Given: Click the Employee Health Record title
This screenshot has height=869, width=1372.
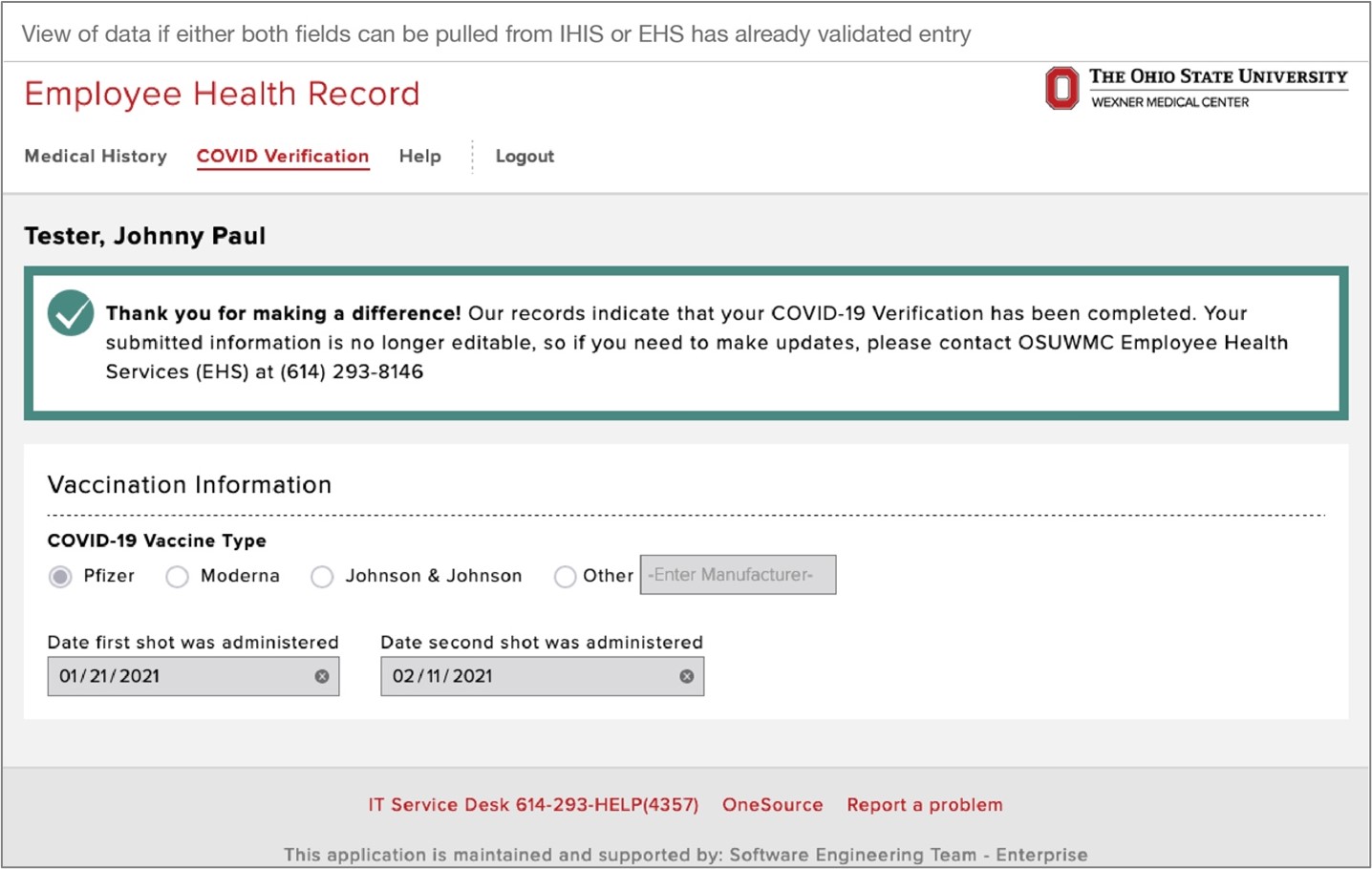Looking at the screenshot, I should 222,94.
